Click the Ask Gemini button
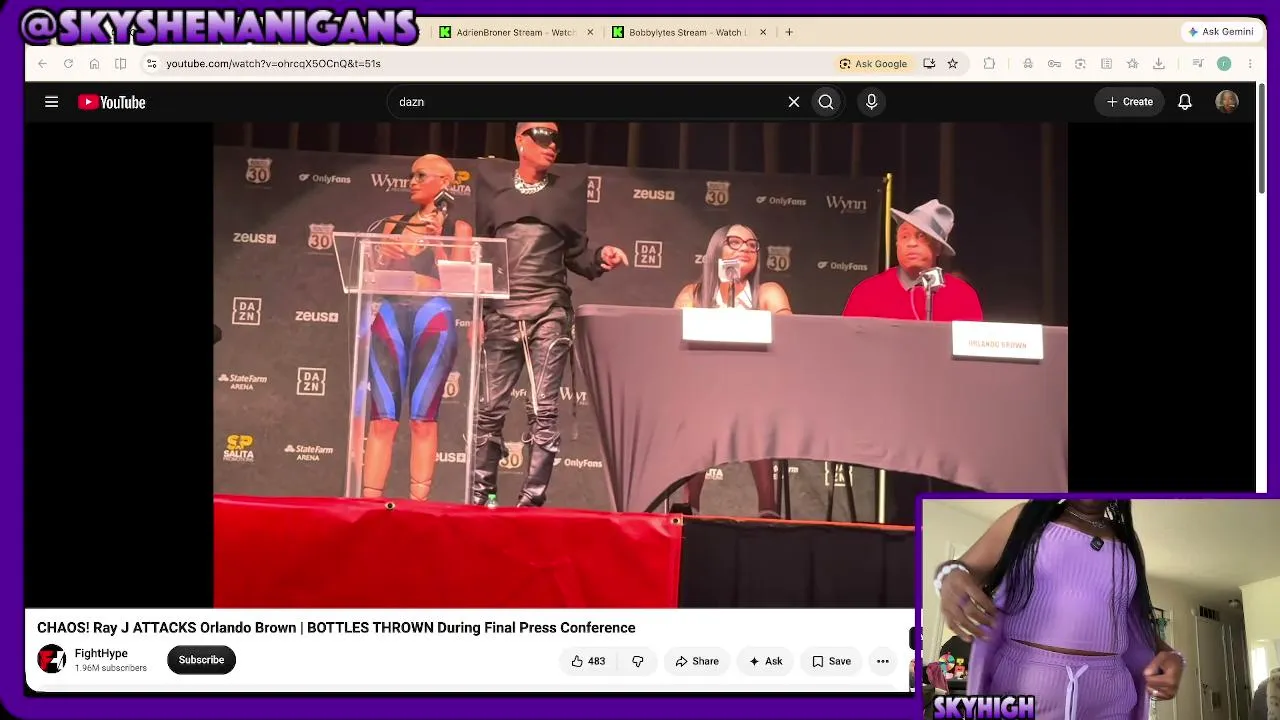Screen dimensions: 1280x720 [1219, 32]
